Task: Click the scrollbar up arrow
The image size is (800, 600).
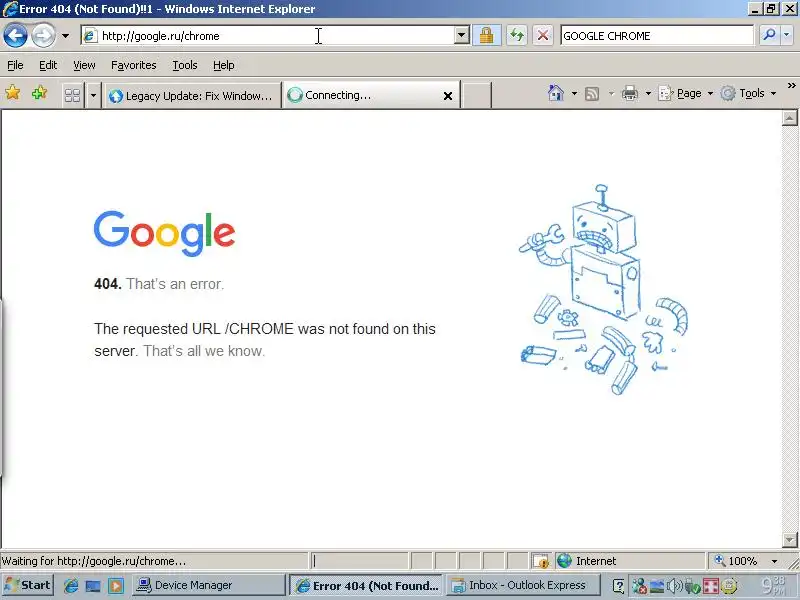Action: pos(789,118)
